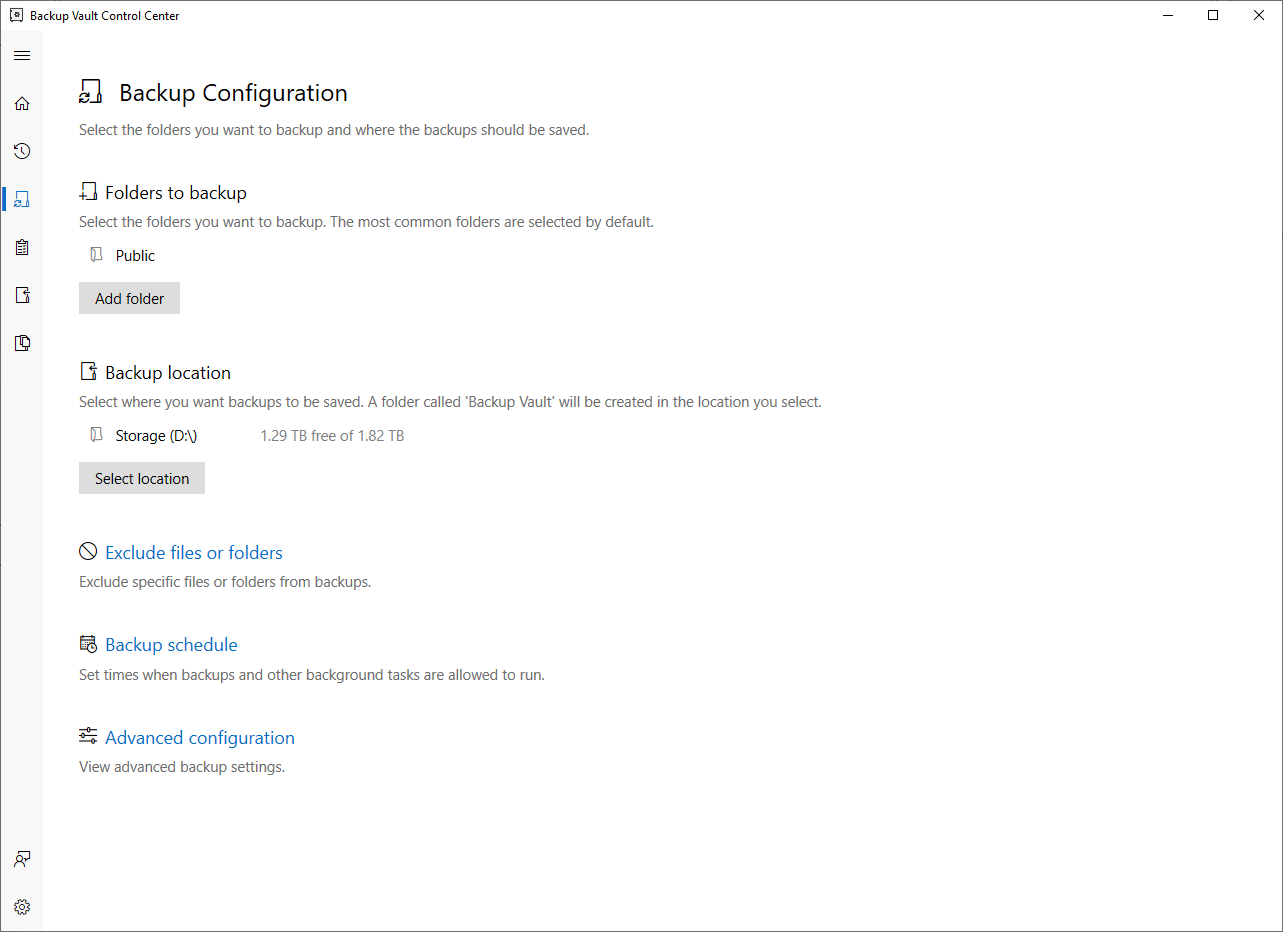Click the Select location button
The width and height of the screenshot is (1283, 932).
point(142,478)
